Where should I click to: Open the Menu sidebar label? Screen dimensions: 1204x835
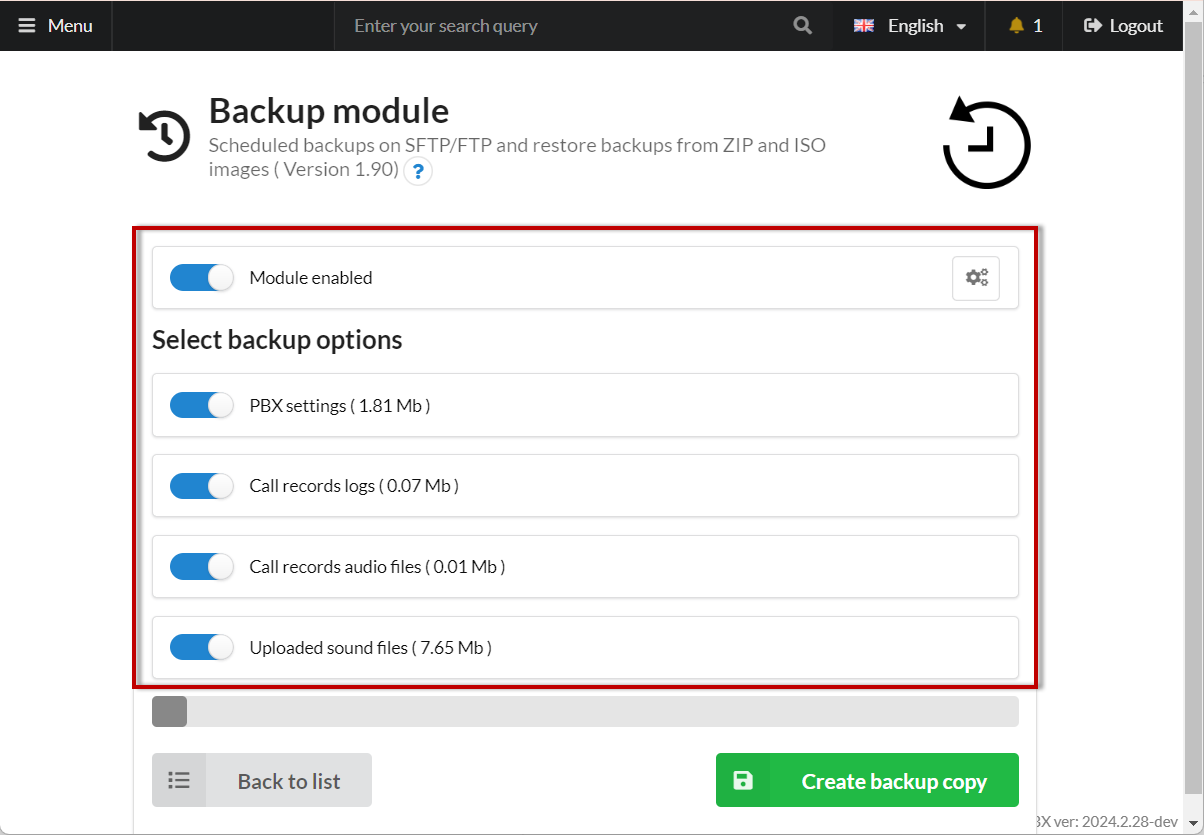coord(70,26)
